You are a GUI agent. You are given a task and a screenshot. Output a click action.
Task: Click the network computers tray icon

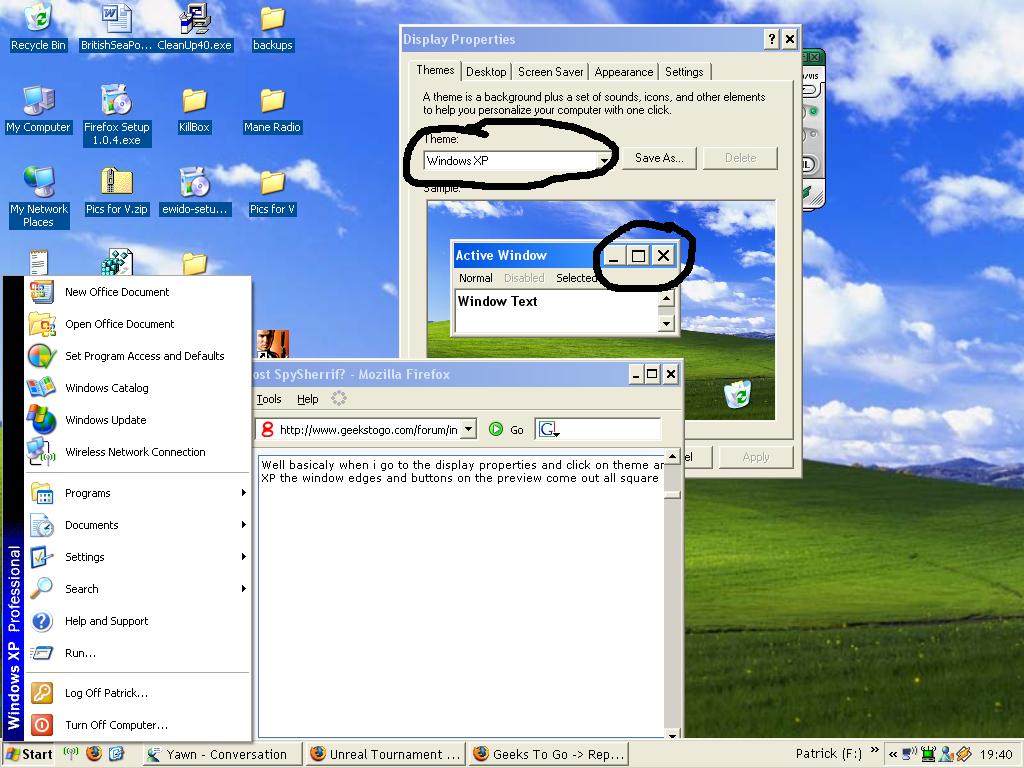coord(909,754)
